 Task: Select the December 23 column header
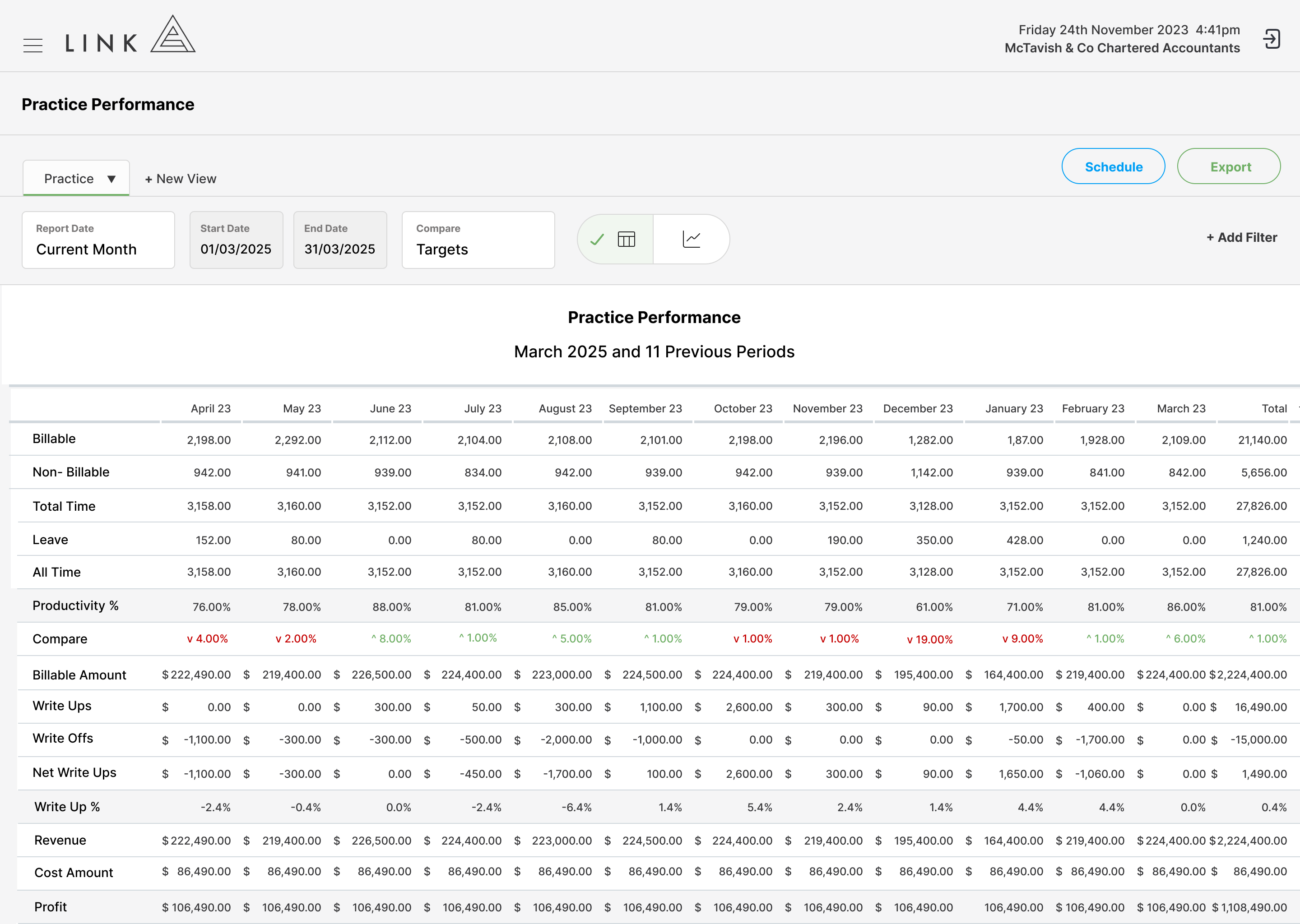point(918,408)
